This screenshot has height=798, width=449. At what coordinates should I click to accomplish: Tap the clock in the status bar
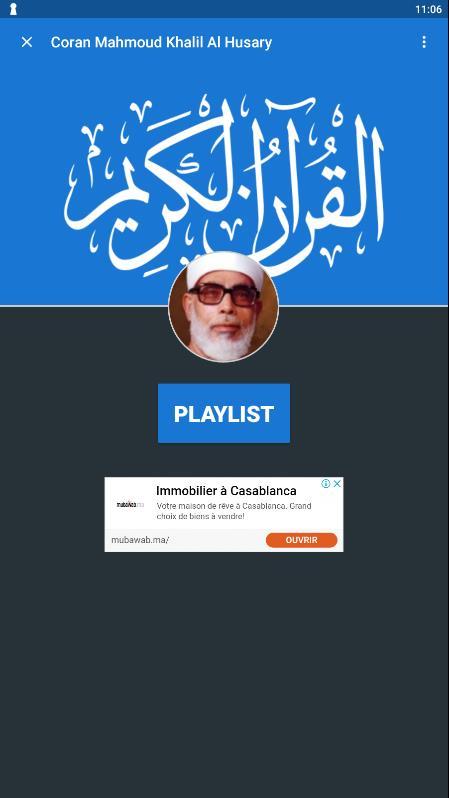click(428, 9)
